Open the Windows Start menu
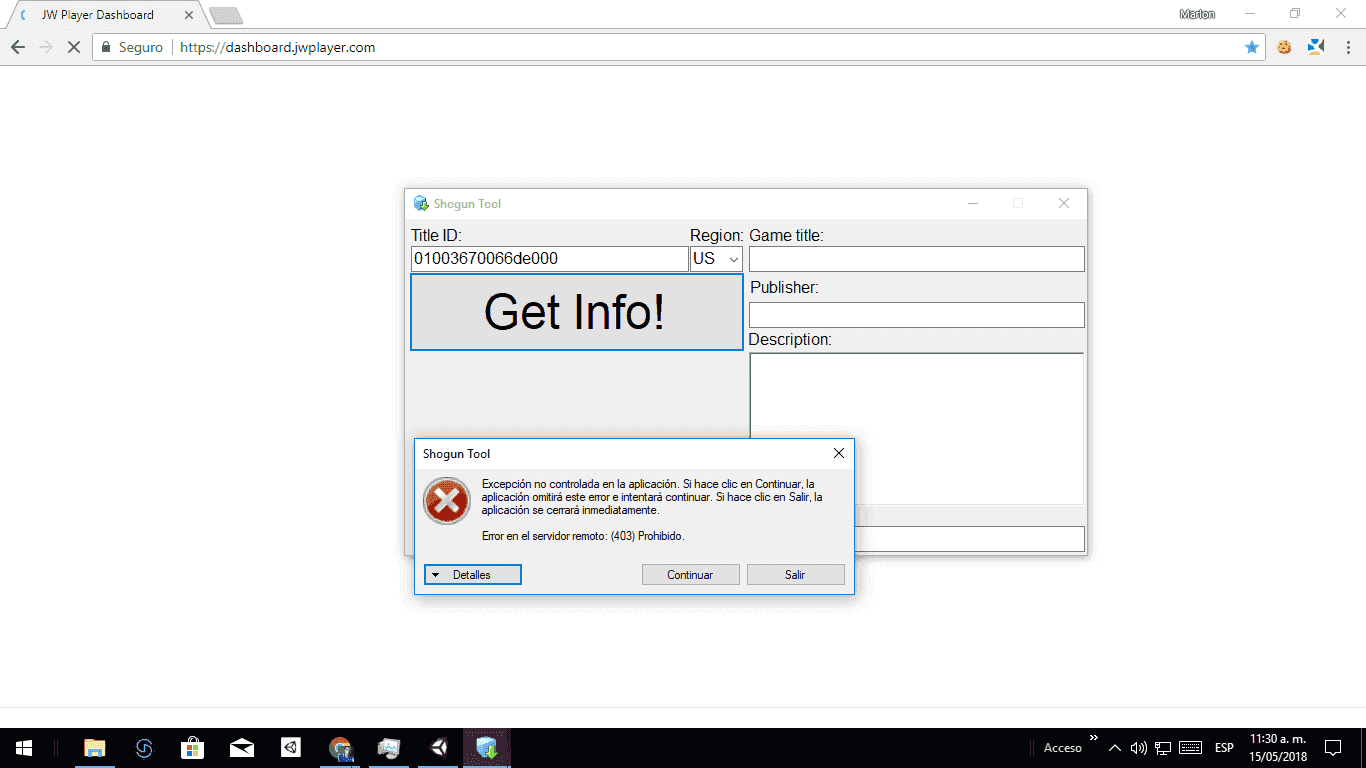Screen dimensions: 1366x768 click(24, 747)
